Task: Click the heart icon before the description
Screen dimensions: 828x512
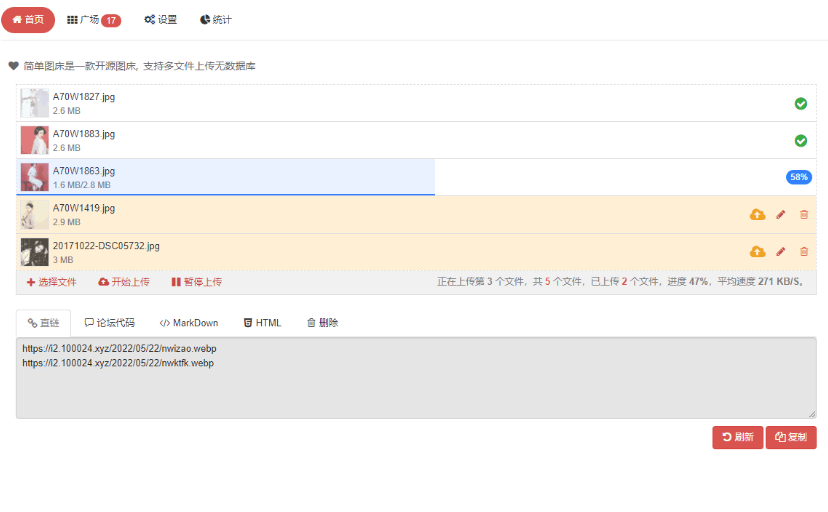Action: 14,66
